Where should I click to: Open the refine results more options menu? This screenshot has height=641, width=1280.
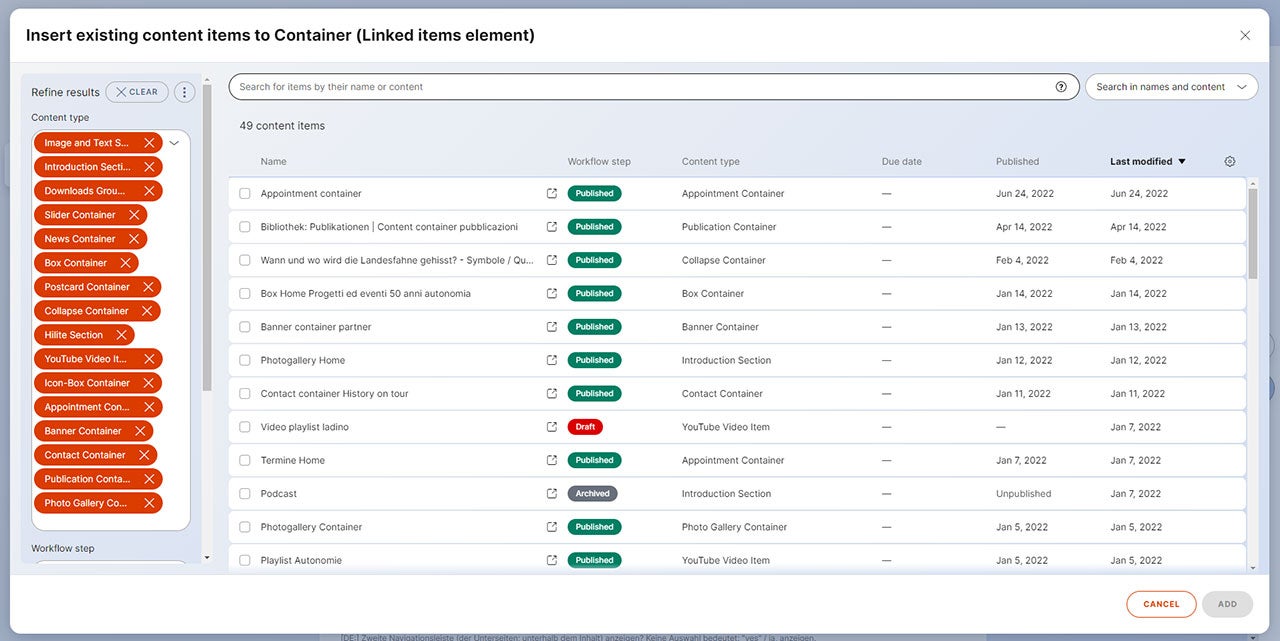tap(184, 92)
